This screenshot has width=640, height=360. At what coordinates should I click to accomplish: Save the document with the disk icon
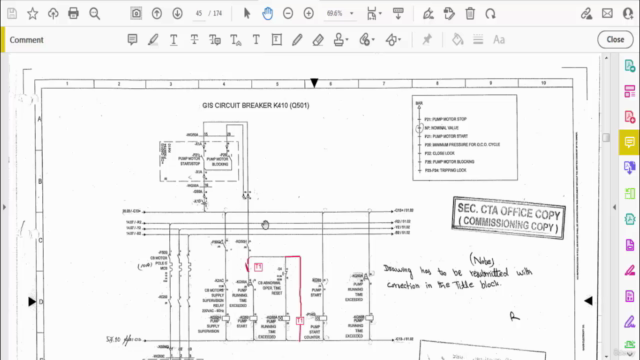point(12,13)
